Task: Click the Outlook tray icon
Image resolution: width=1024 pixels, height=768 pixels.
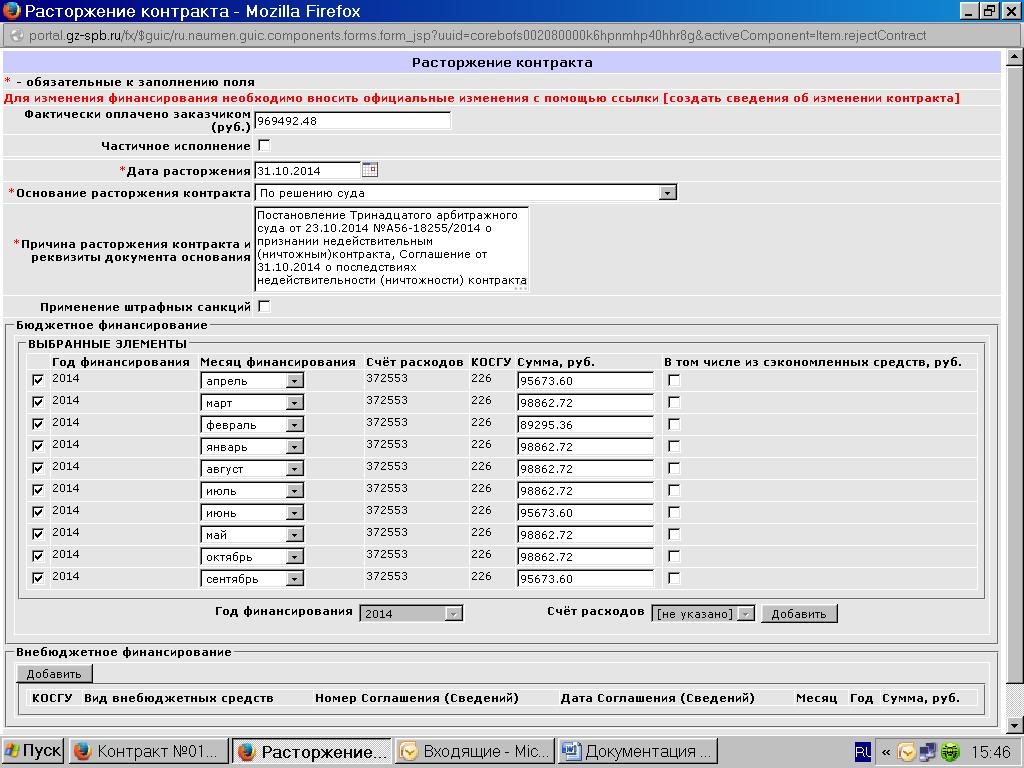Action: (906, 752)
